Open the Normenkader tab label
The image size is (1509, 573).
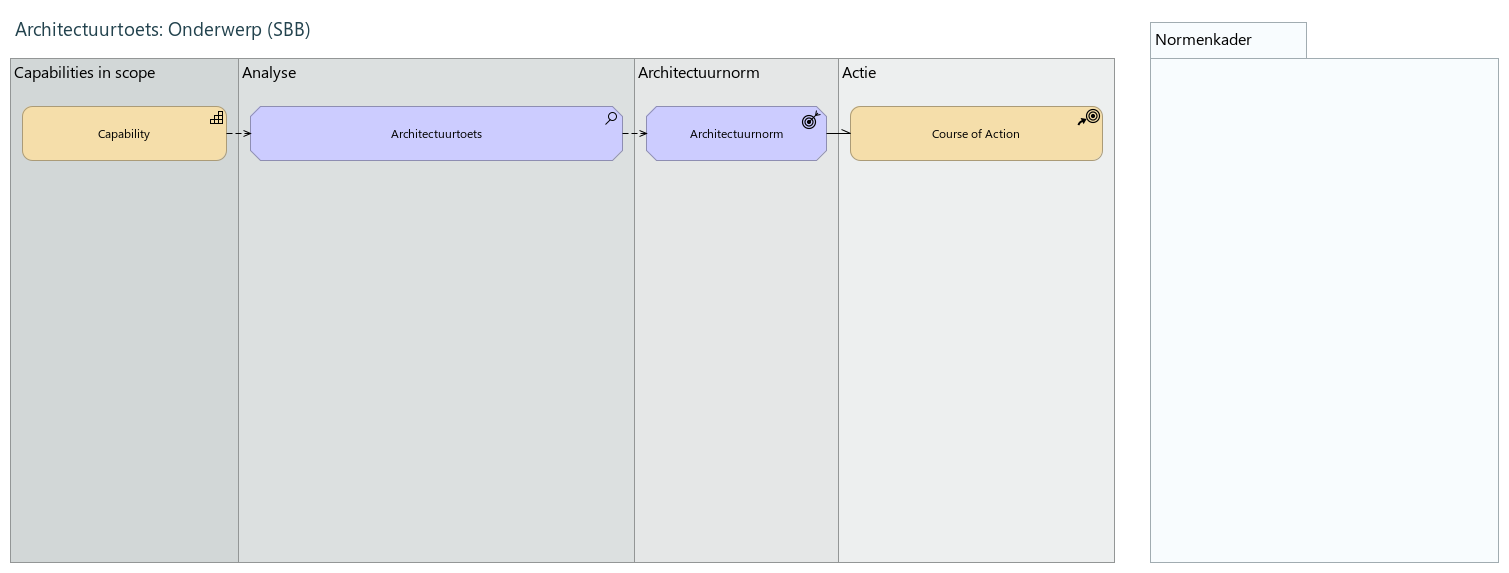click(1204, 40)
